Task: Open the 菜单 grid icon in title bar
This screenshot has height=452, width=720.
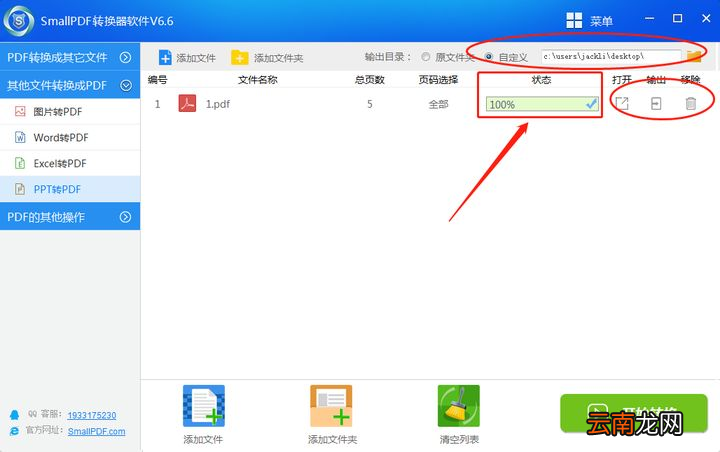Action: (574, 20)
